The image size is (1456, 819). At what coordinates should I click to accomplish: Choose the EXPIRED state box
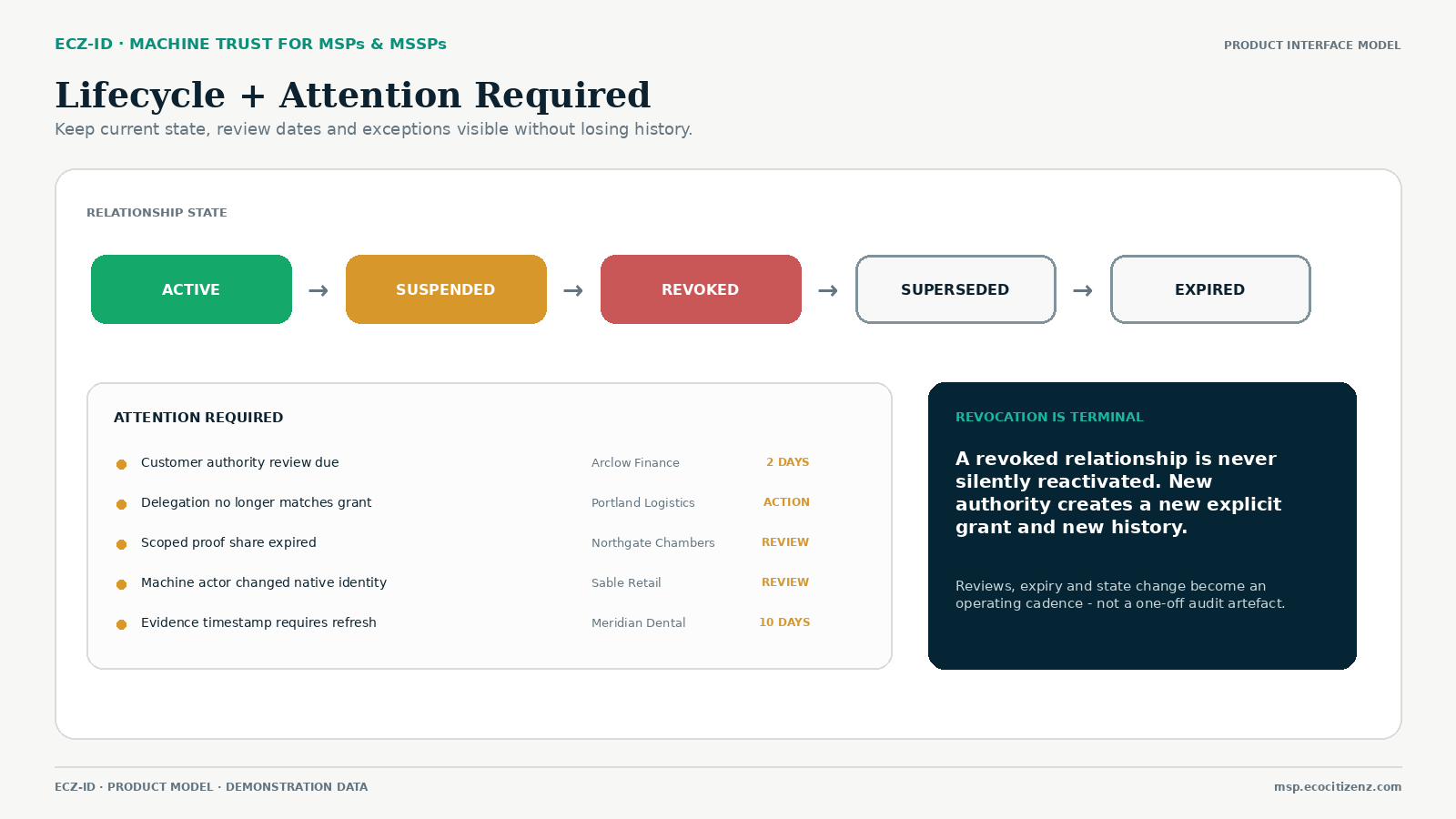(x=1210, y=289)
